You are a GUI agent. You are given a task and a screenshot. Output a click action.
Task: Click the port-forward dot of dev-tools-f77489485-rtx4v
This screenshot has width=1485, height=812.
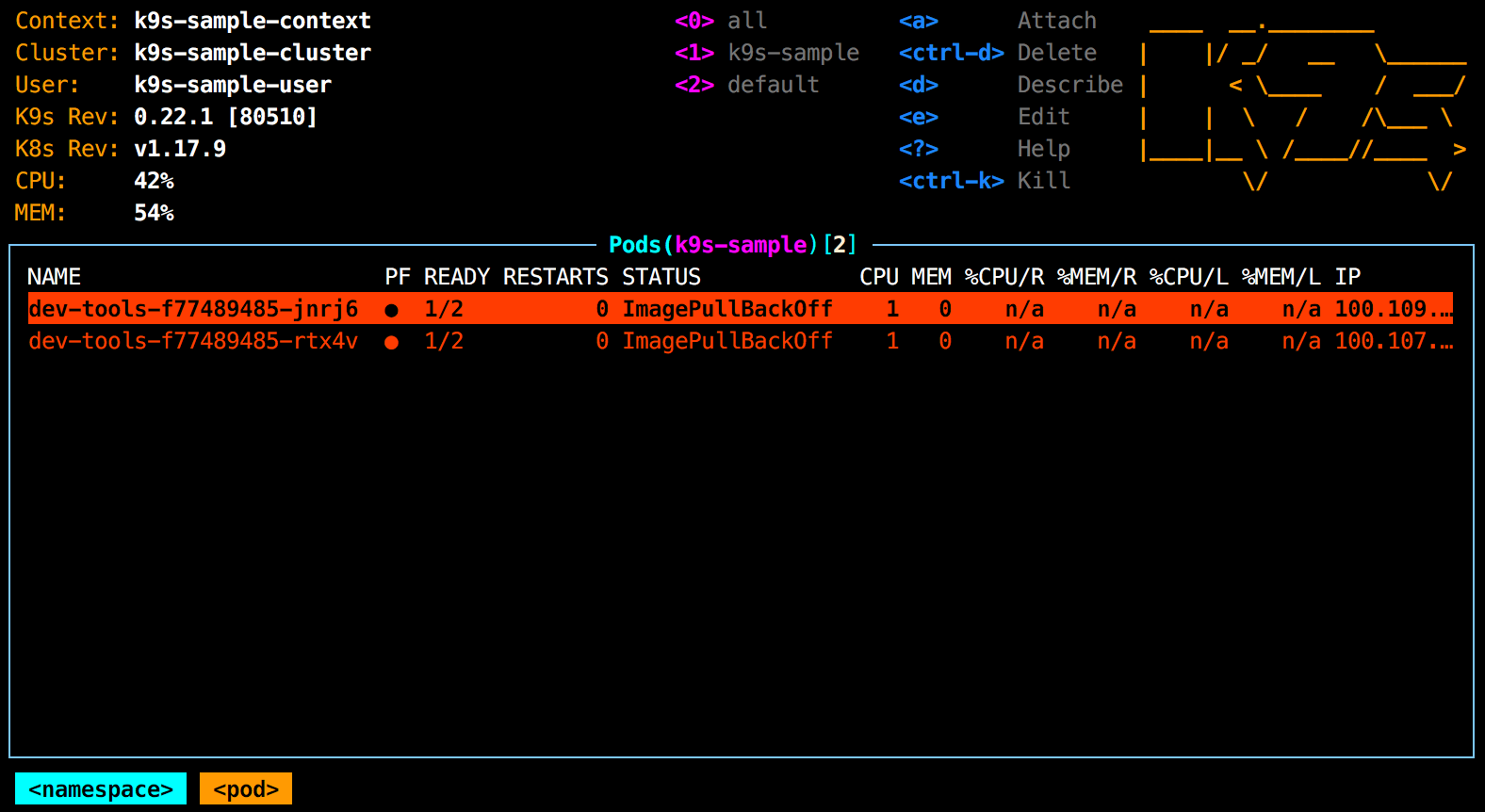[x=391, y=342]
